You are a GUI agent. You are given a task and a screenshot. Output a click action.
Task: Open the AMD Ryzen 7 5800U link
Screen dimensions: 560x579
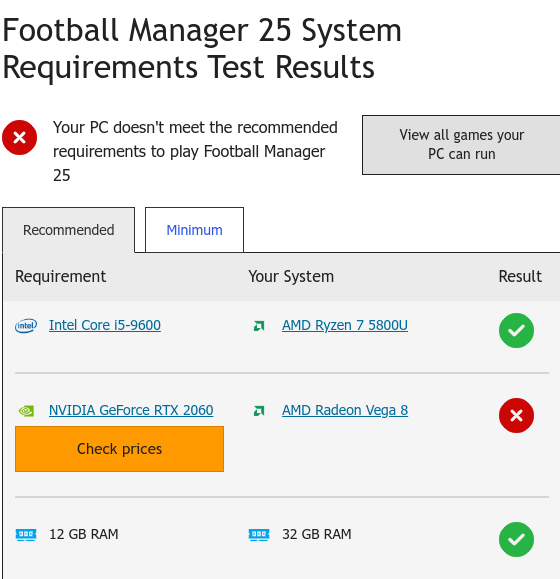[x=345, y=325]
